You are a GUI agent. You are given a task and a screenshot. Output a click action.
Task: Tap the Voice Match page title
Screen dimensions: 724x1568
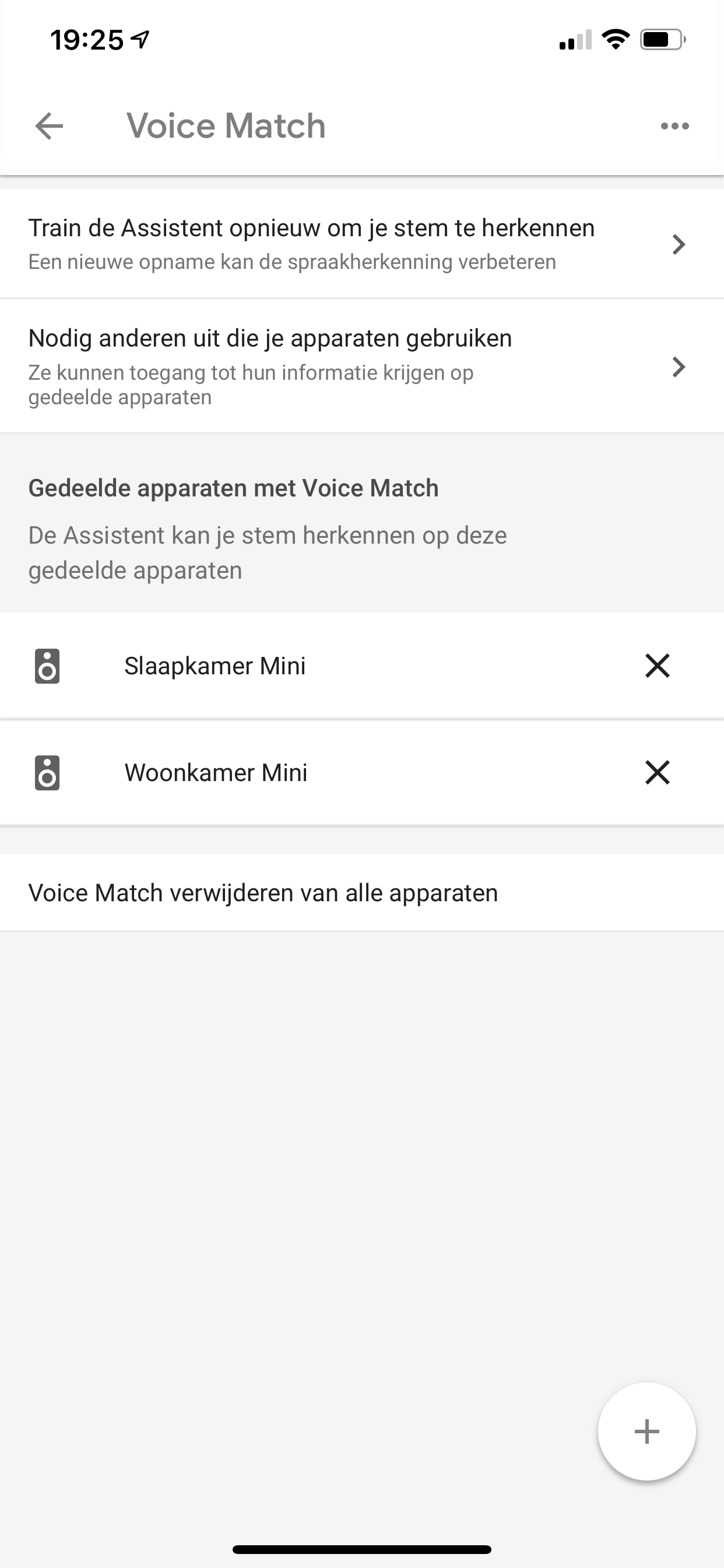pos(226,126)
